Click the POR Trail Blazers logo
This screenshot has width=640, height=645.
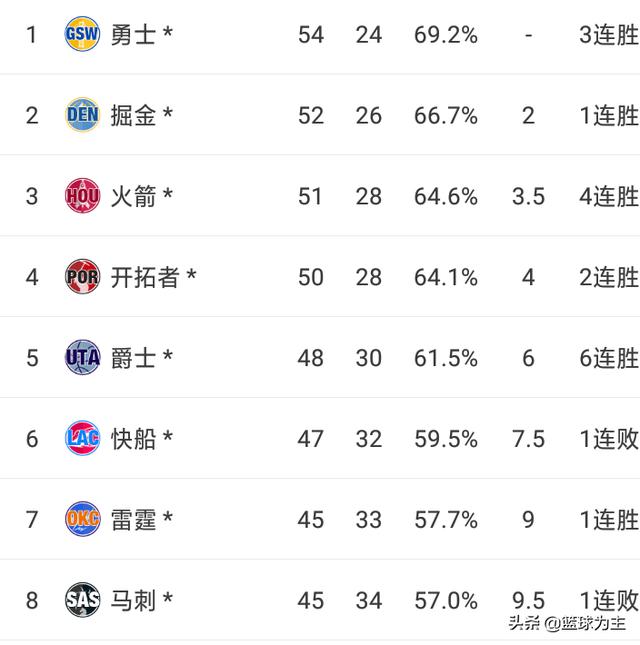click(82, 276)
